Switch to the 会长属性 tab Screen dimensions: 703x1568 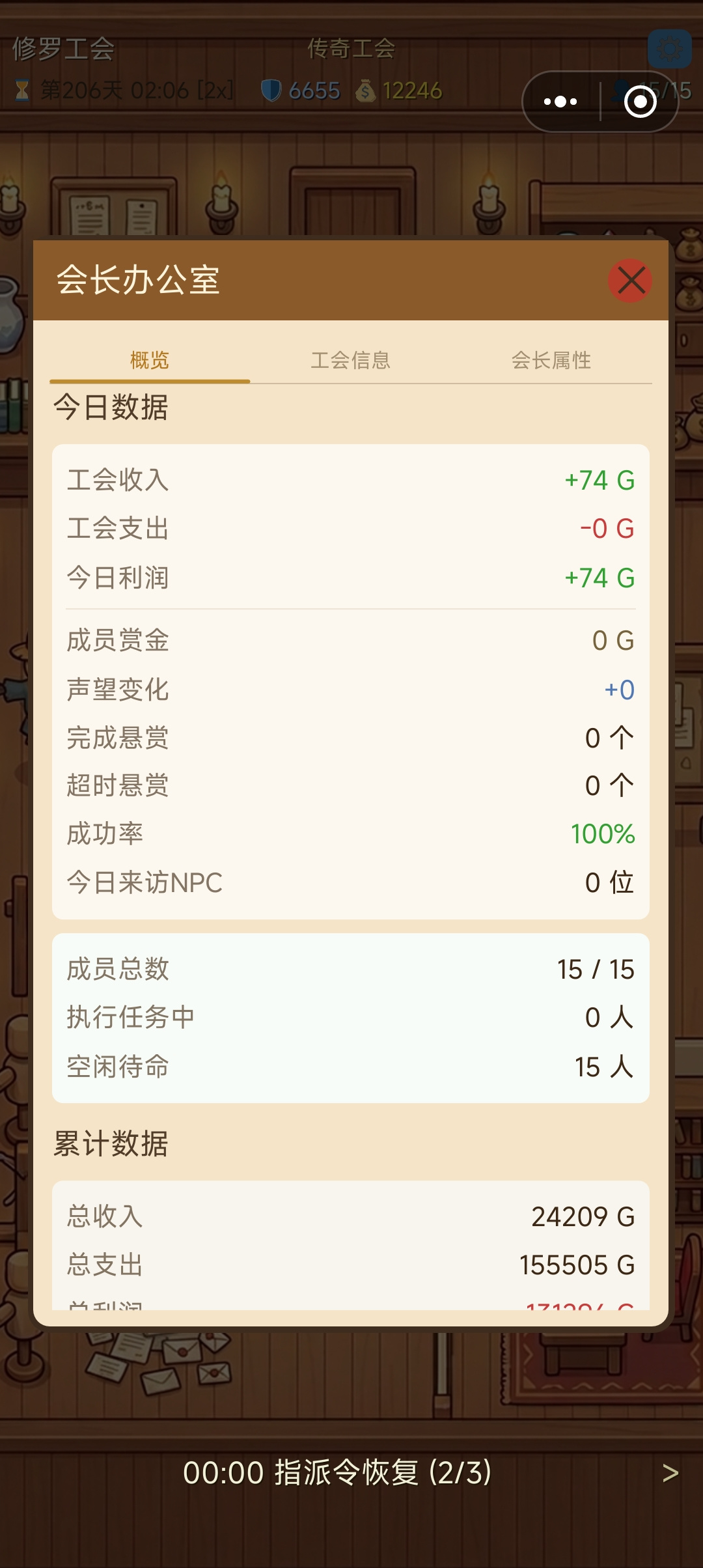tap(551, 360)
